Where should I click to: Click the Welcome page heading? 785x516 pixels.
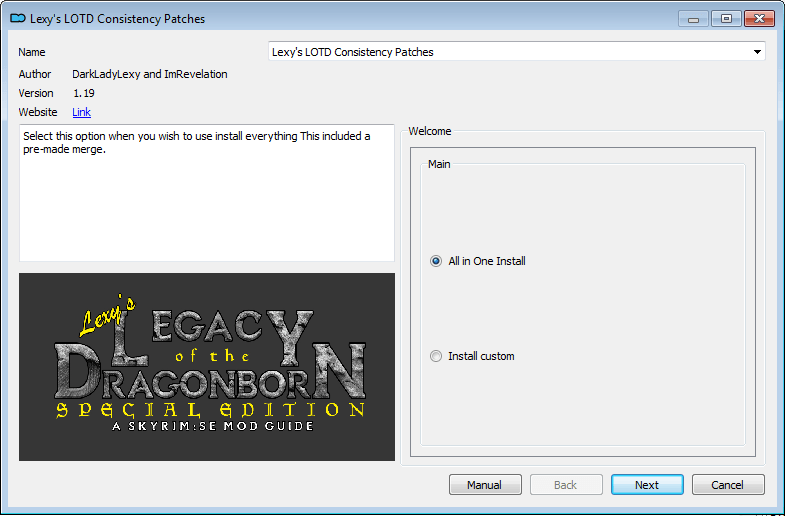point(430,131)
